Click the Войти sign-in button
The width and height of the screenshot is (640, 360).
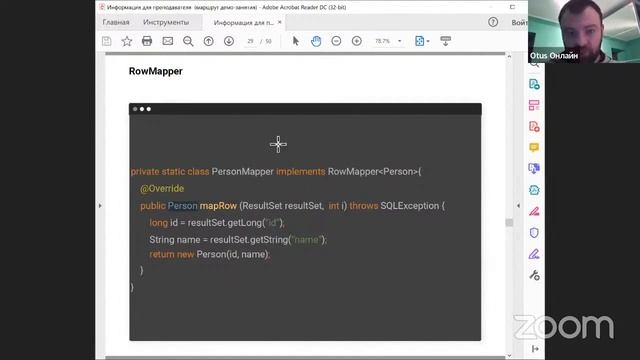point(519,22)
